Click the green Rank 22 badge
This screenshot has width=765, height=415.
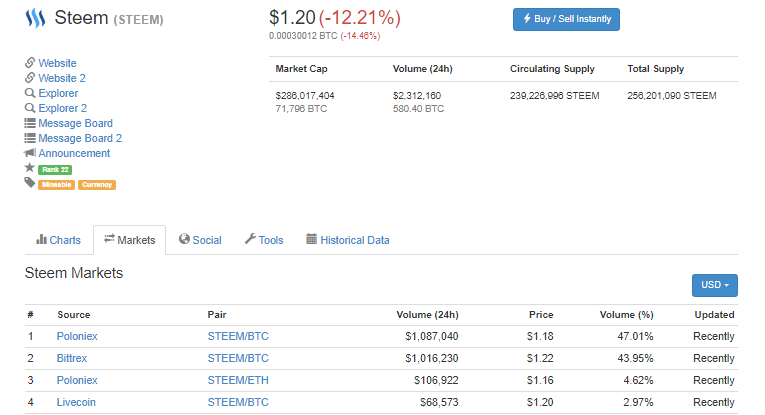pyautogui.click(x=55, y=169)
